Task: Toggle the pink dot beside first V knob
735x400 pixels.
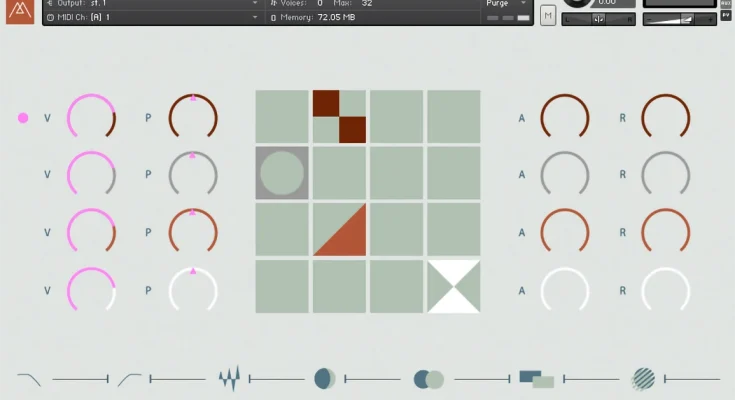Action: click(23, 118)
